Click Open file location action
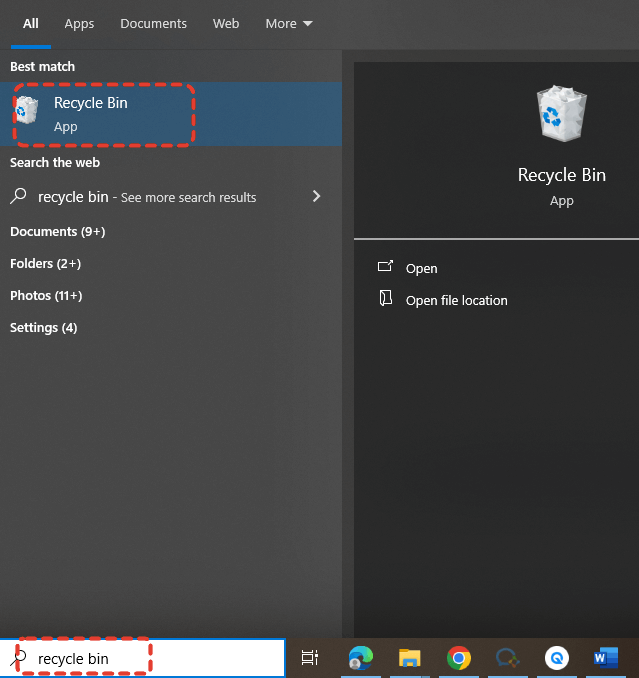This screenshot has width=639, height=678. tap(456, 300)
